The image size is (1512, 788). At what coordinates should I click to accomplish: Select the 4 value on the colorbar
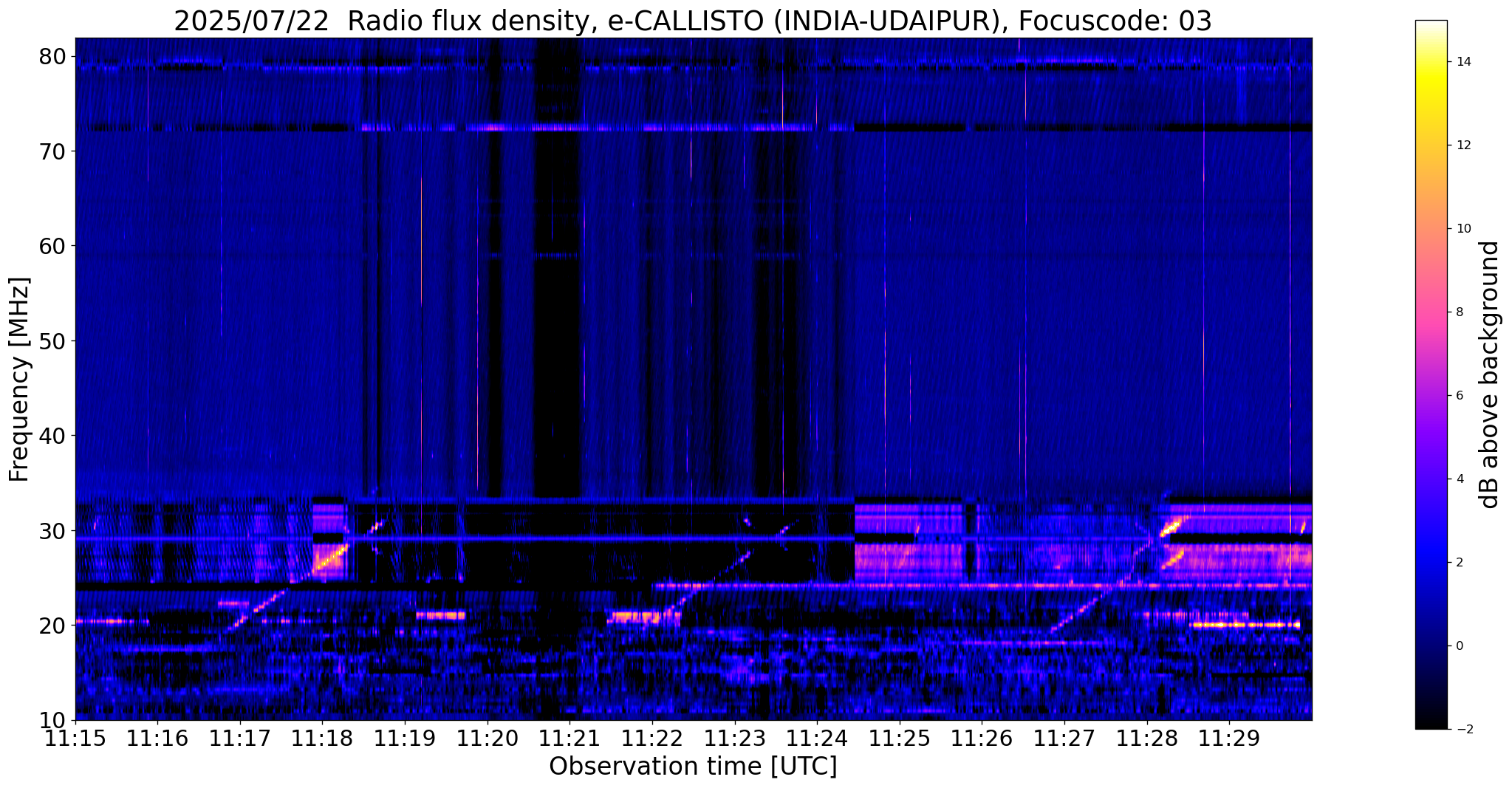1458,479
